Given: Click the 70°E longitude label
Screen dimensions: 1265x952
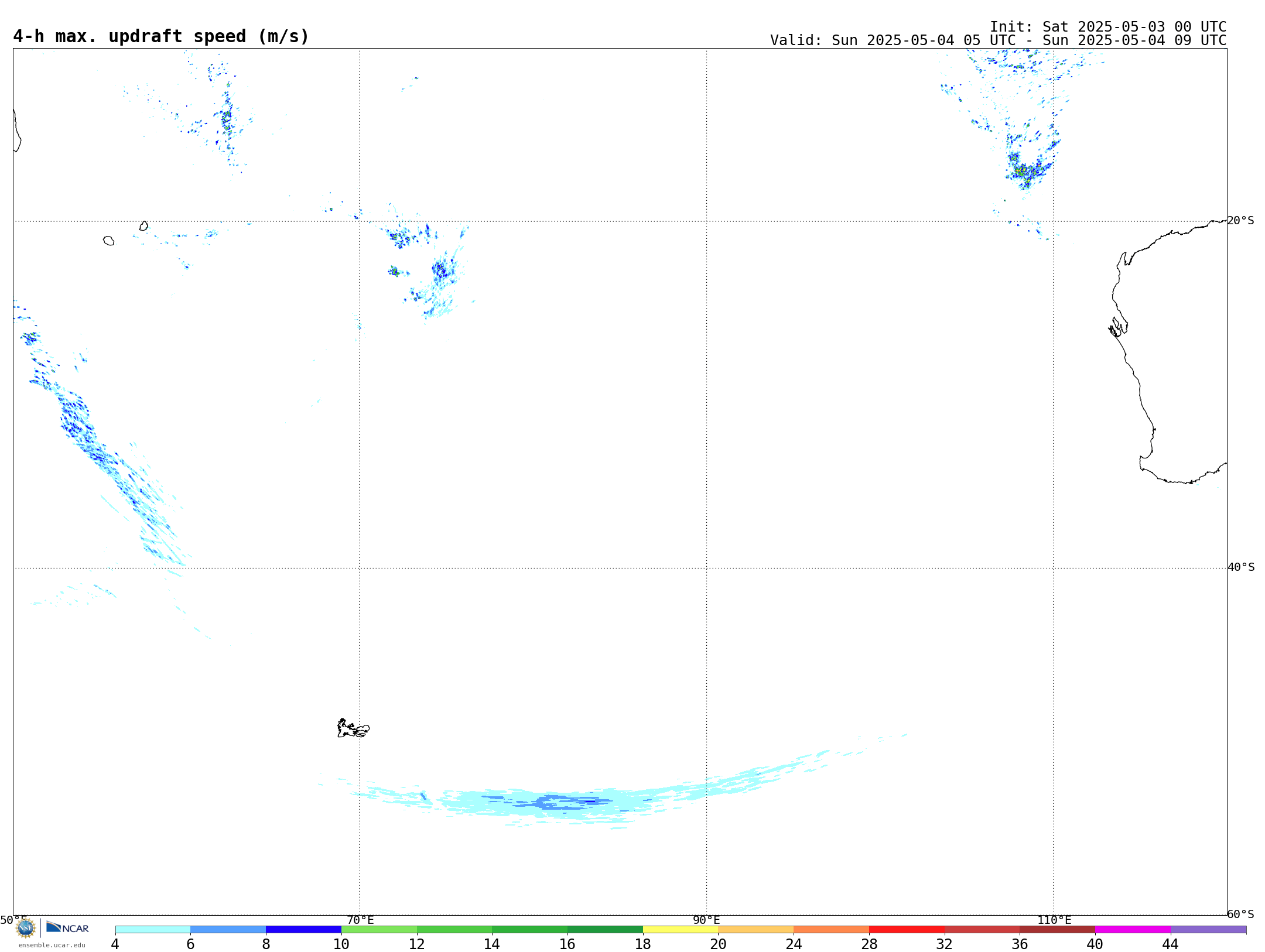Looking at the screenshot, I should [360, 920].
